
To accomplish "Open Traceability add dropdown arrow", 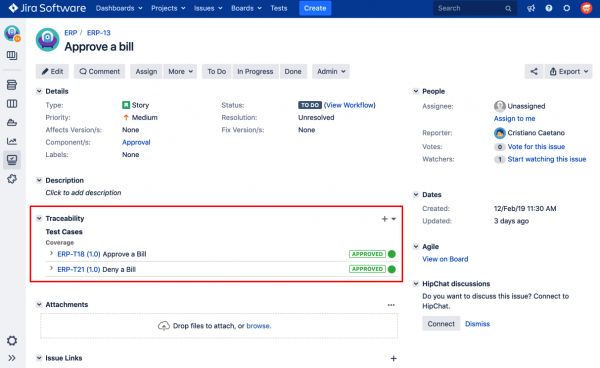I will (394, 219).
